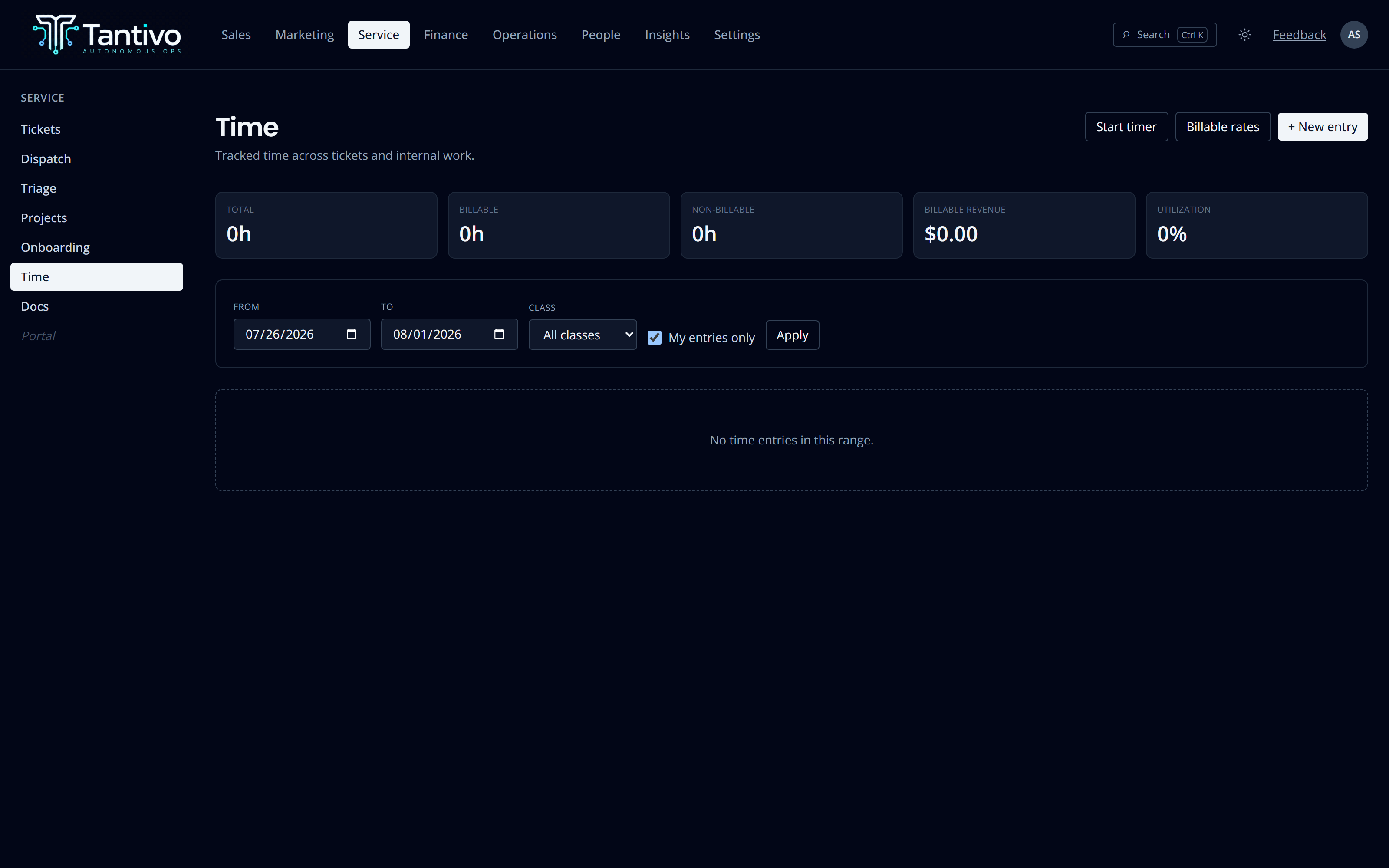The width and height of the screenshot is (1389, 868).
Task: Open Triage in the sidebar
Action: (96, 188)
